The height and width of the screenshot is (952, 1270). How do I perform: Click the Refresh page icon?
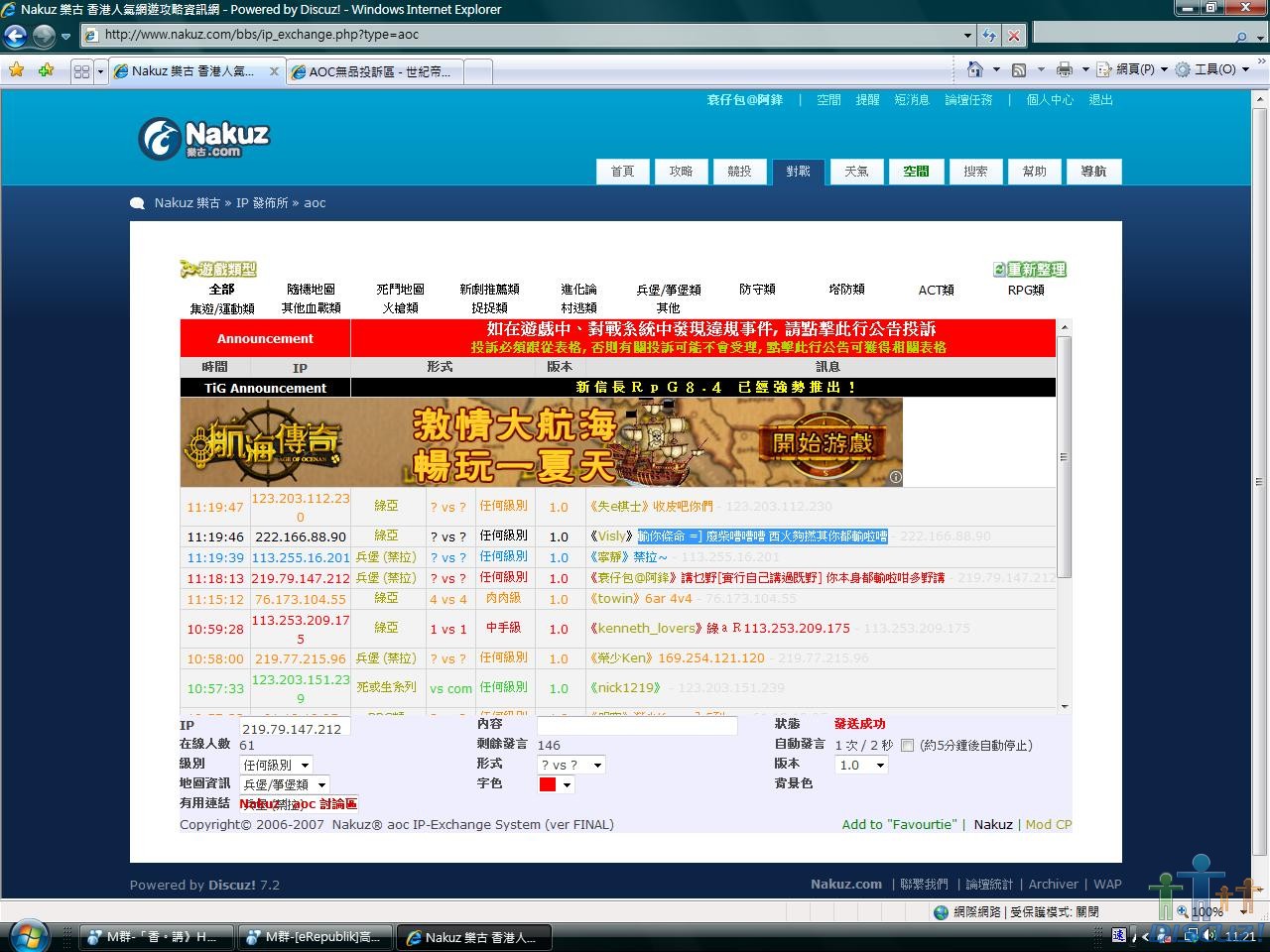coord(989,35)
